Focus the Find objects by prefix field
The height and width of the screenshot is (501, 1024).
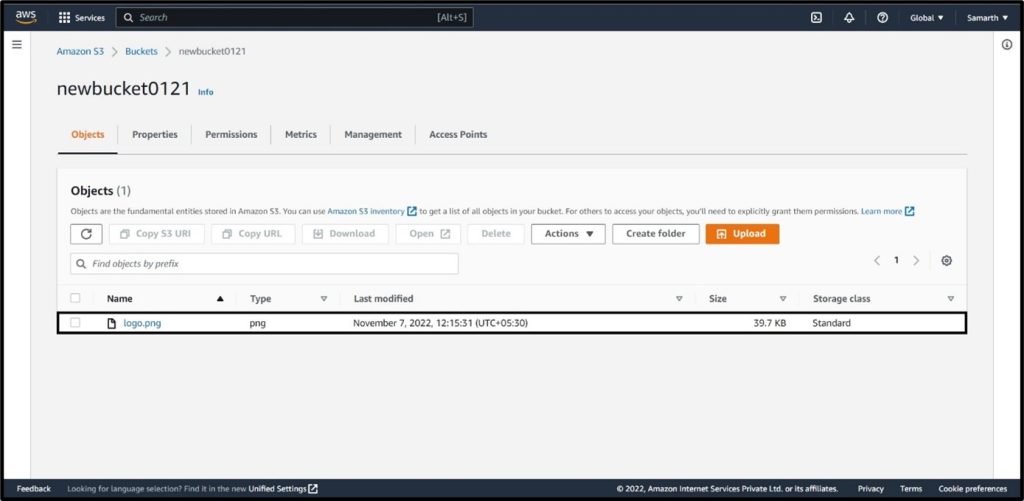pos(264,264)
